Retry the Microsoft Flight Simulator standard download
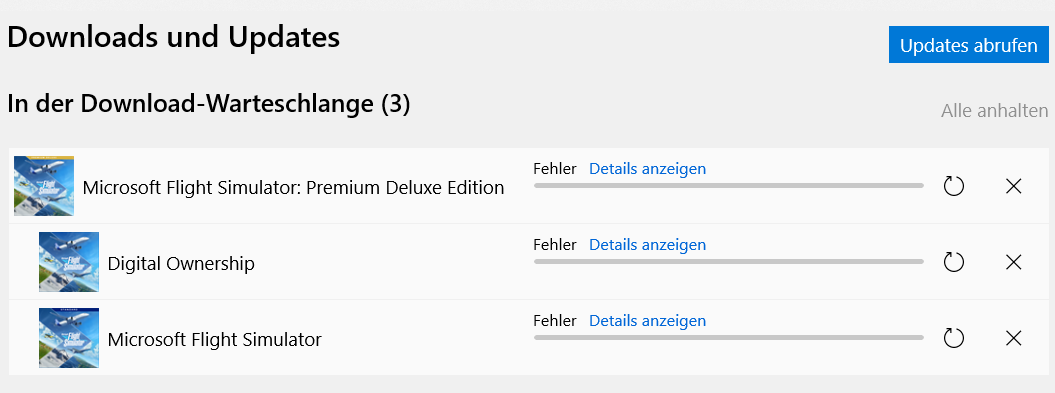Image resolution: width=1055 pixels, height=393 pixels. [x=953, y=338]
